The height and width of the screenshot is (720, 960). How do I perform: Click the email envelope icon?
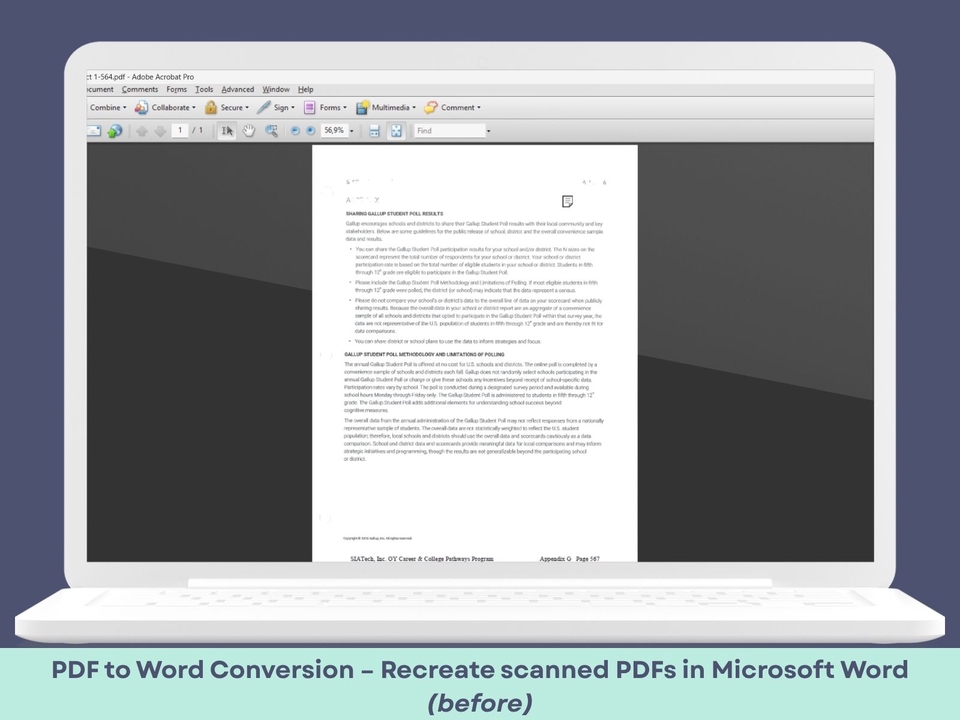tap(94, 131)
